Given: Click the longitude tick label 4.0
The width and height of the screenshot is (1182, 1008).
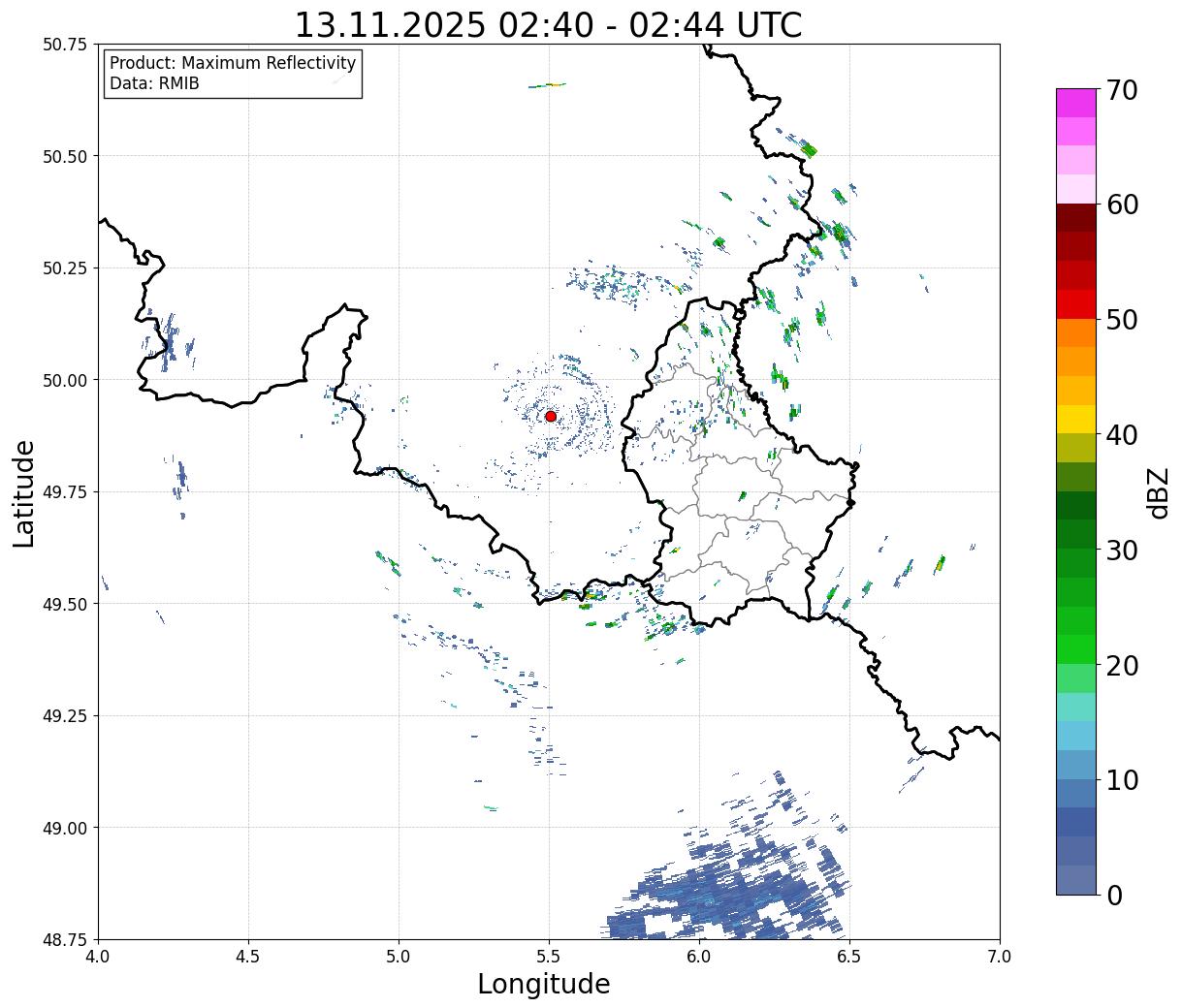Looking at the screenshot, I should [x=98, y=957].
